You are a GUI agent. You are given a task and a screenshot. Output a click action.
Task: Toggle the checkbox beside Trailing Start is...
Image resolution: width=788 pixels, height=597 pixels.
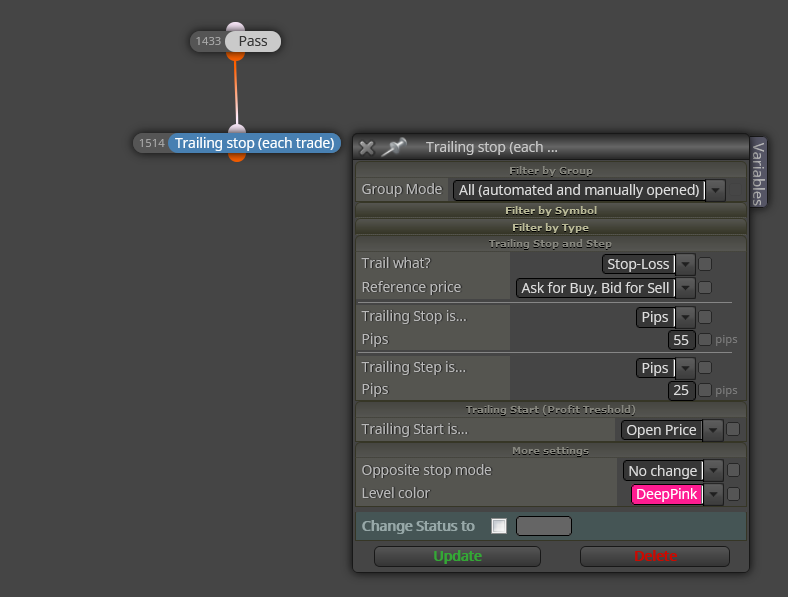pyautogui.click(x=733, y=429)
